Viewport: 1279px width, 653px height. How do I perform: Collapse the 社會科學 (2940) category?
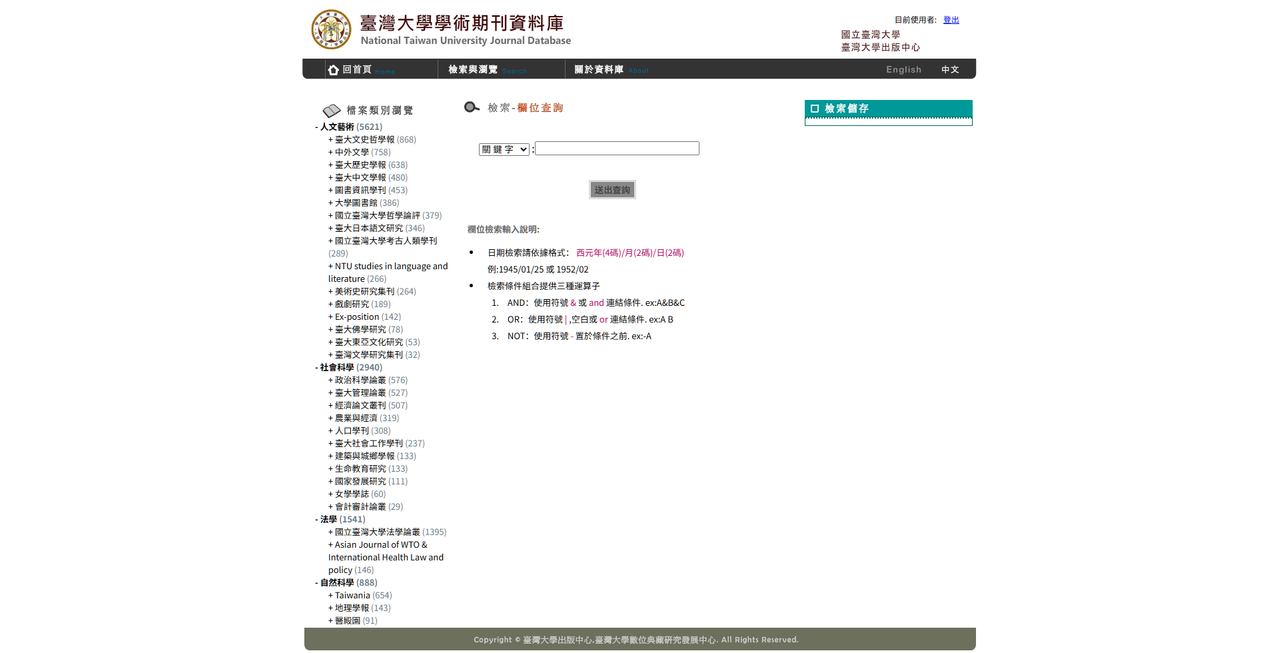pos(349,367)
